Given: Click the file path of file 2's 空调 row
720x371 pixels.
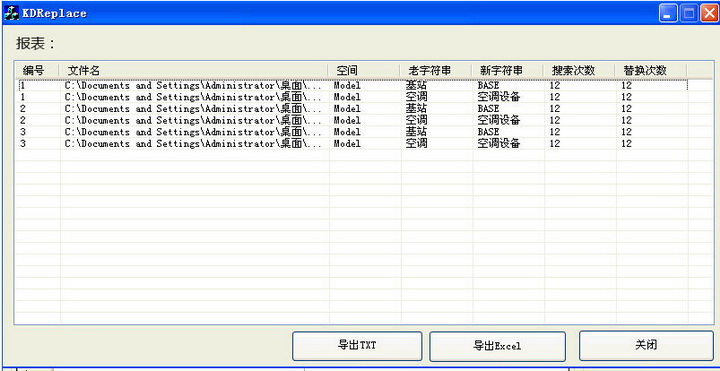Looking at the screenshot, I should pos(193,120).
